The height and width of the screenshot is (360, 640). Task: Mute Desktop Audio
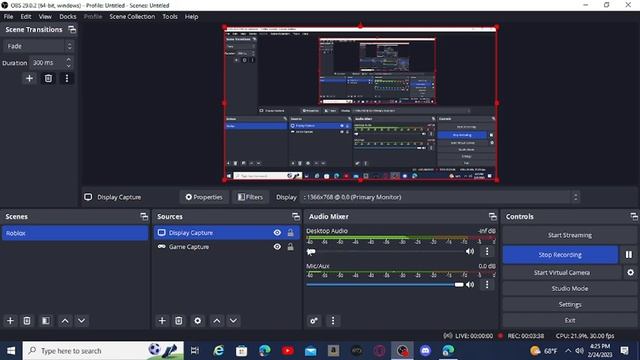[470, 251]
